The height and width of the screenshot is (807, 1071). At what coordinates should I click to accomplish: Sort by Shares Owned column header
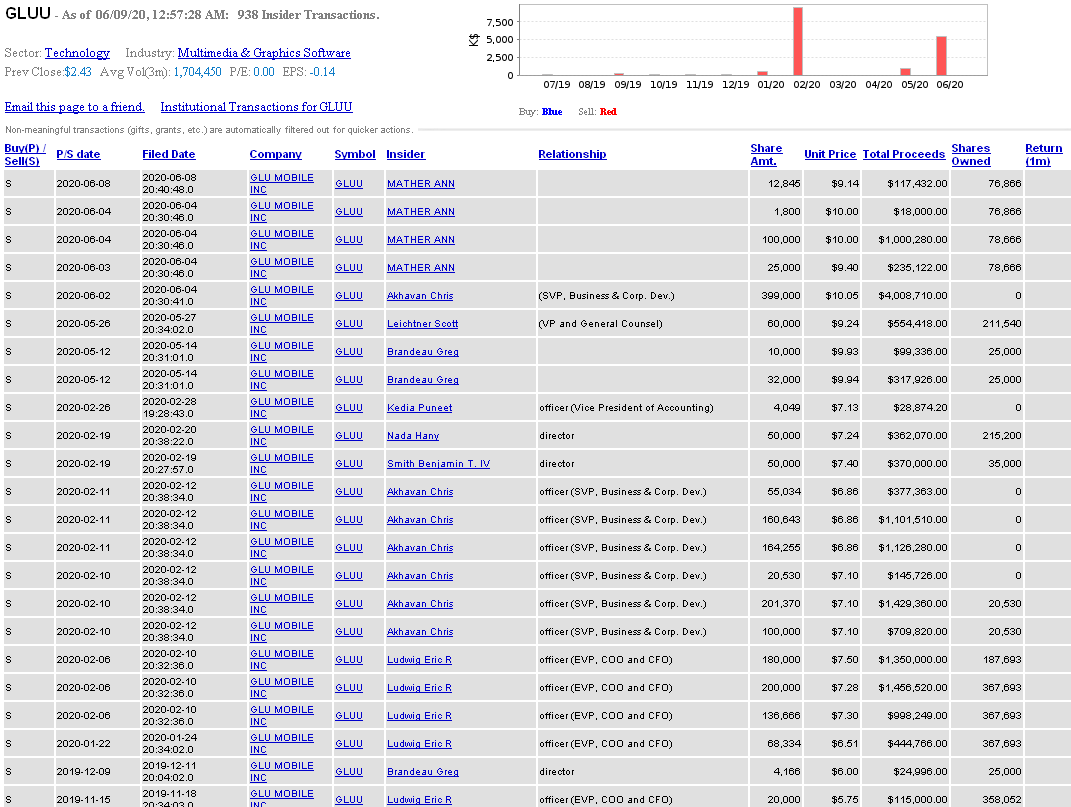[x=971, y=154]
